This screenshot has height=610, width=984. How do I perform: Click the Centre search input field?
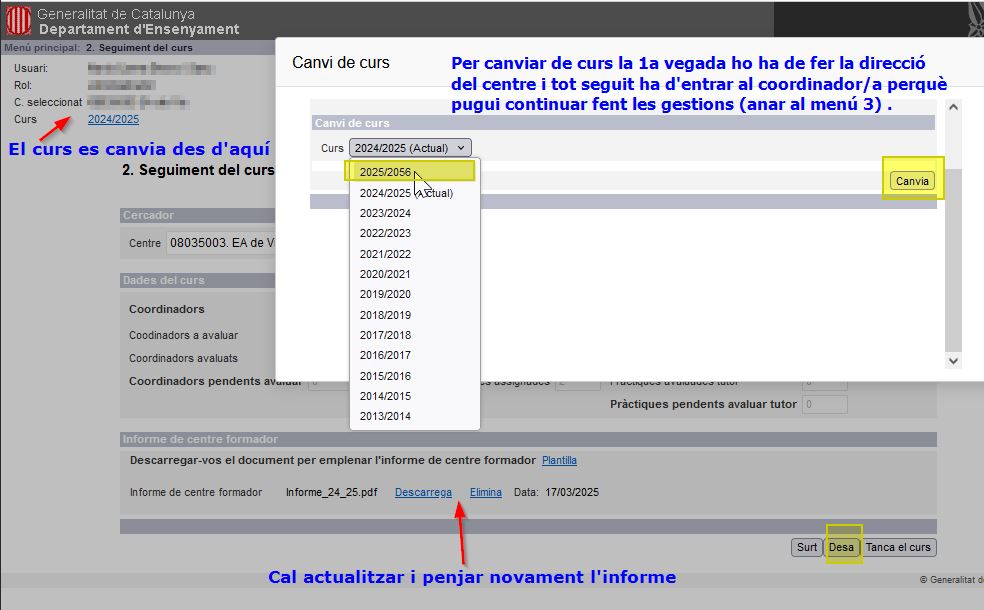tap(220, 243)
